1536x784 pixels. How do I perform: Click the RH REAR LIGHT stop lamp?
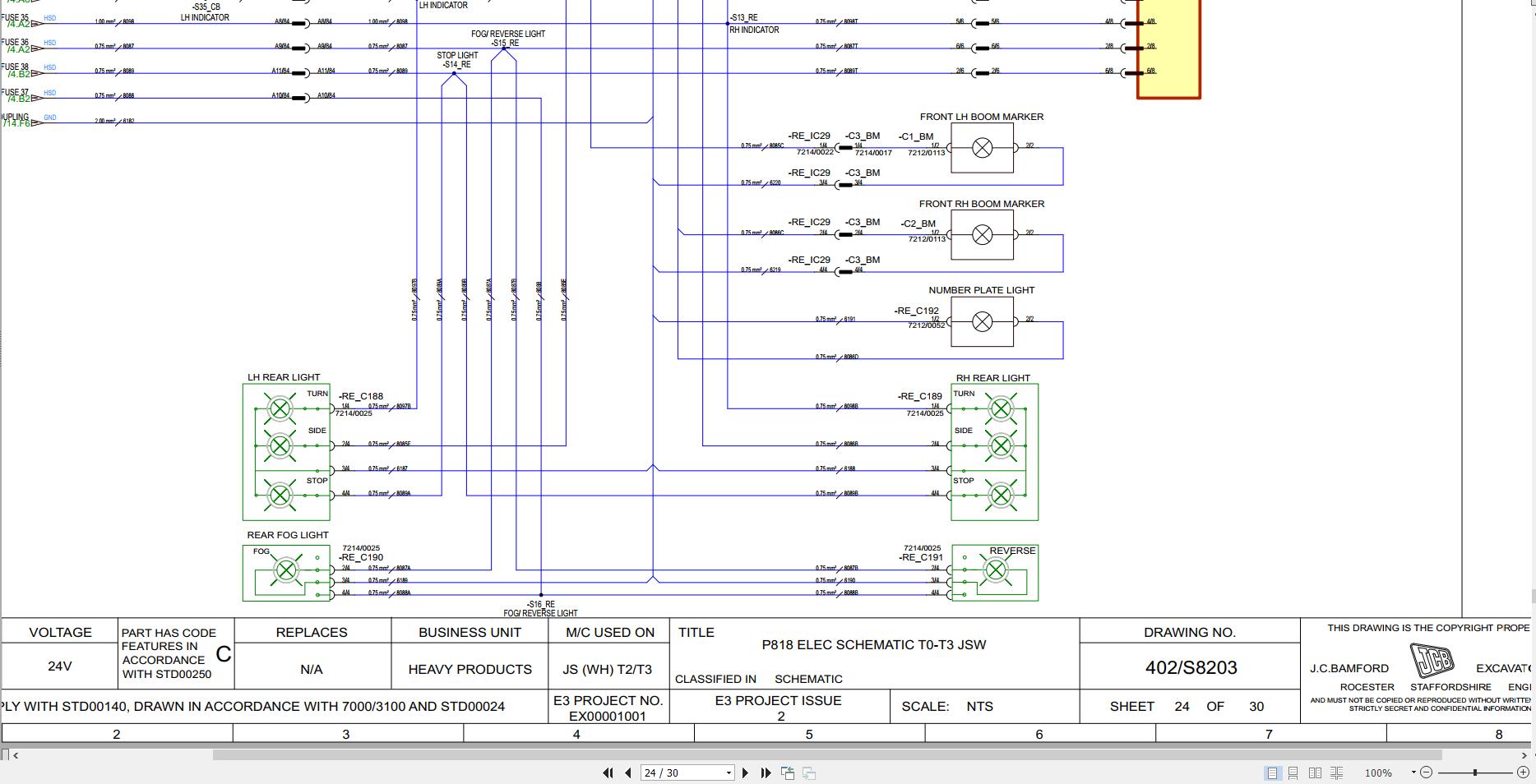pos(1001,496)
